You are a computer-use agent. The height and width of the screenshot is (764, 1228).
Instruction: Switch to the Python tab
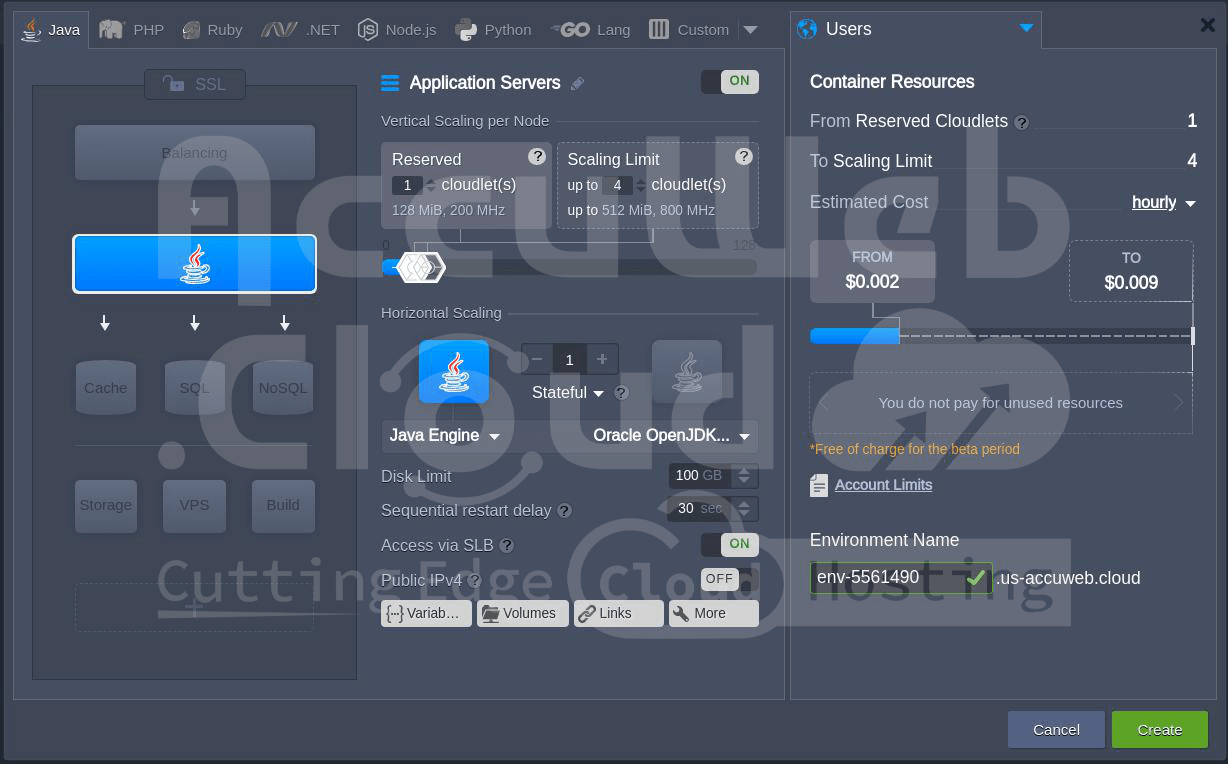pyautogui.click(x=493, y=30)
